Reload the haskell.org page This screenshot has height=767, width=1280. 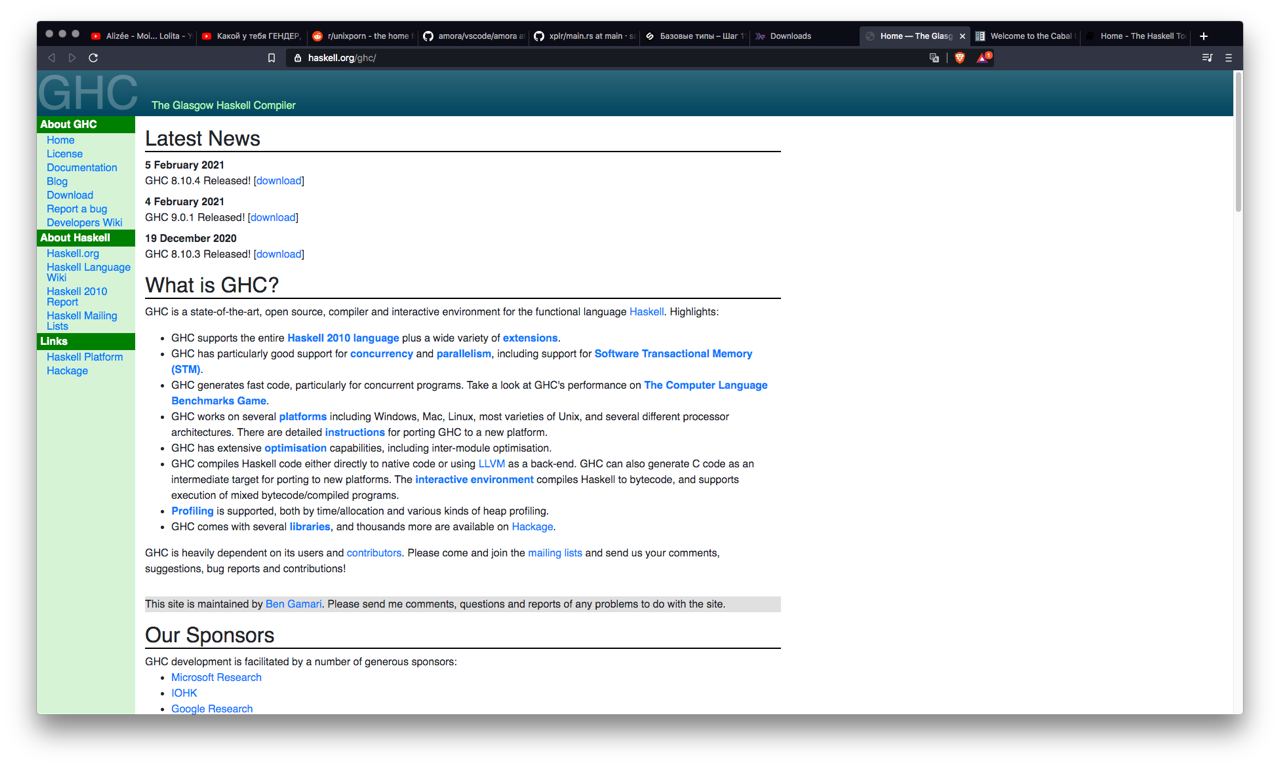[94, 58]
